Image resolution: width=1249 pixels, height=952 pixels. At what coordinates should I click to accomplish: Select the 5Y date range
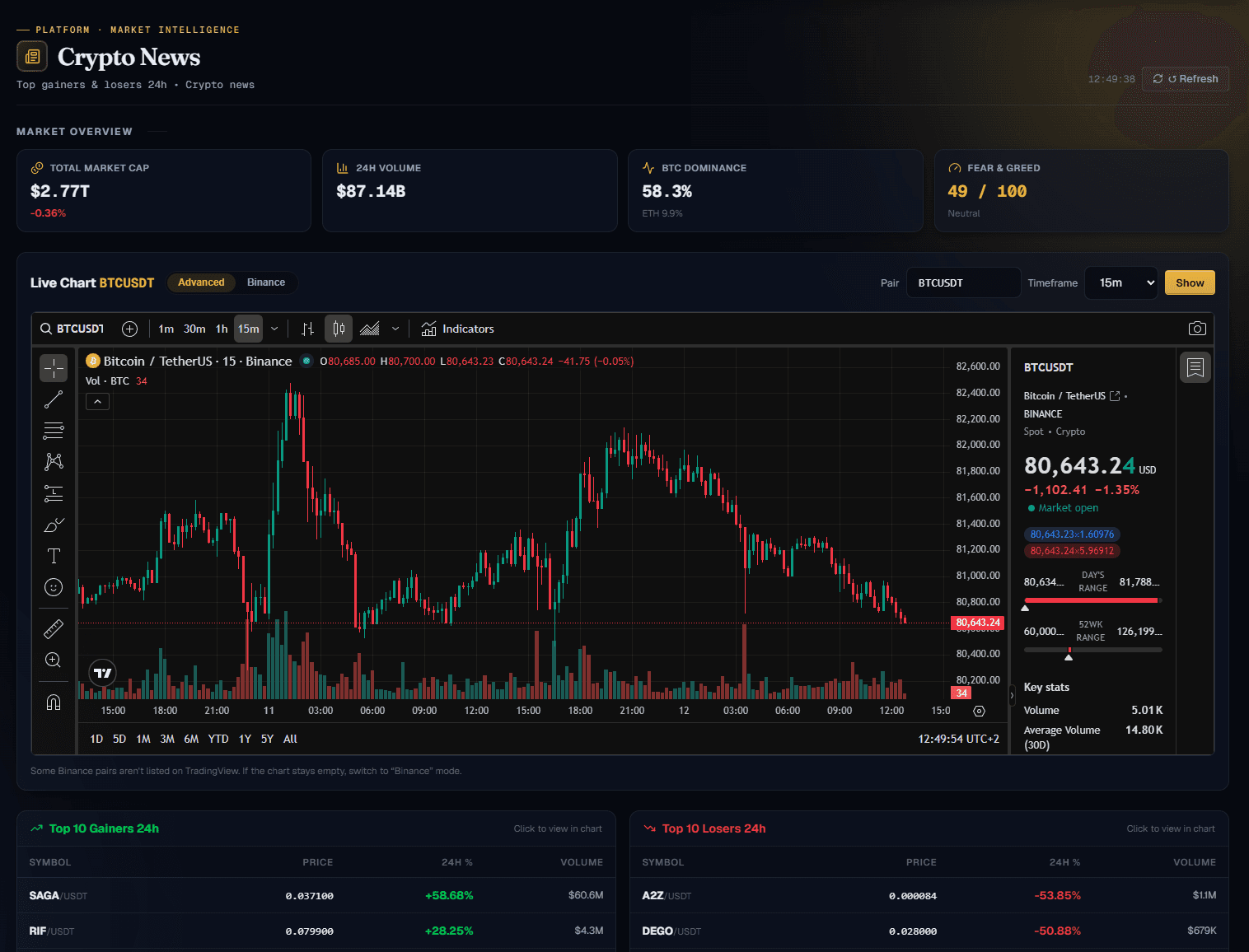pyautogui.click(x=267, y=739)
